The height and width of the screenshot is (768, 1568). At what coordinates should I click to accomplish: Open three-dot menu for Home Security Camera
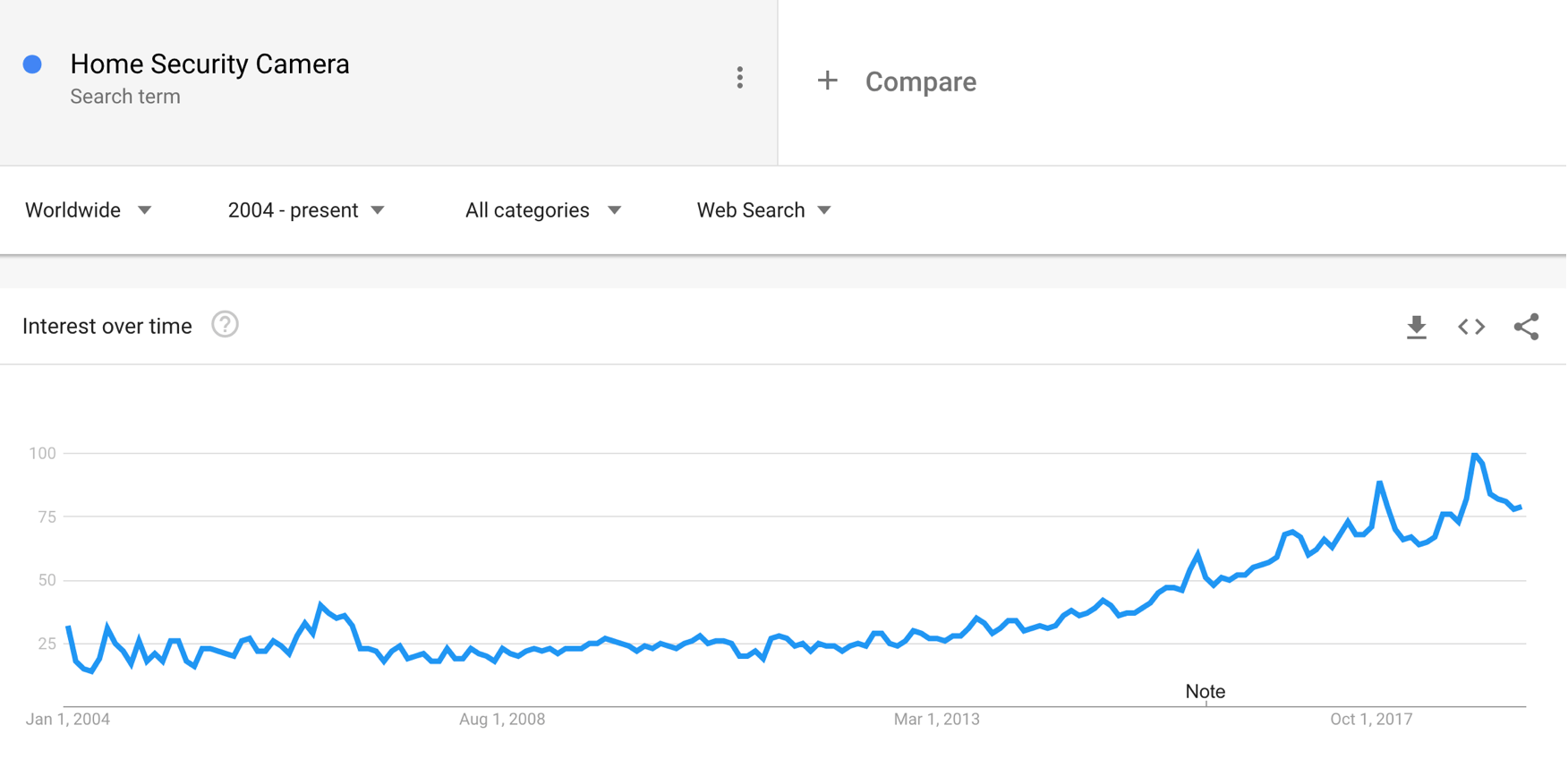point(739,78)
